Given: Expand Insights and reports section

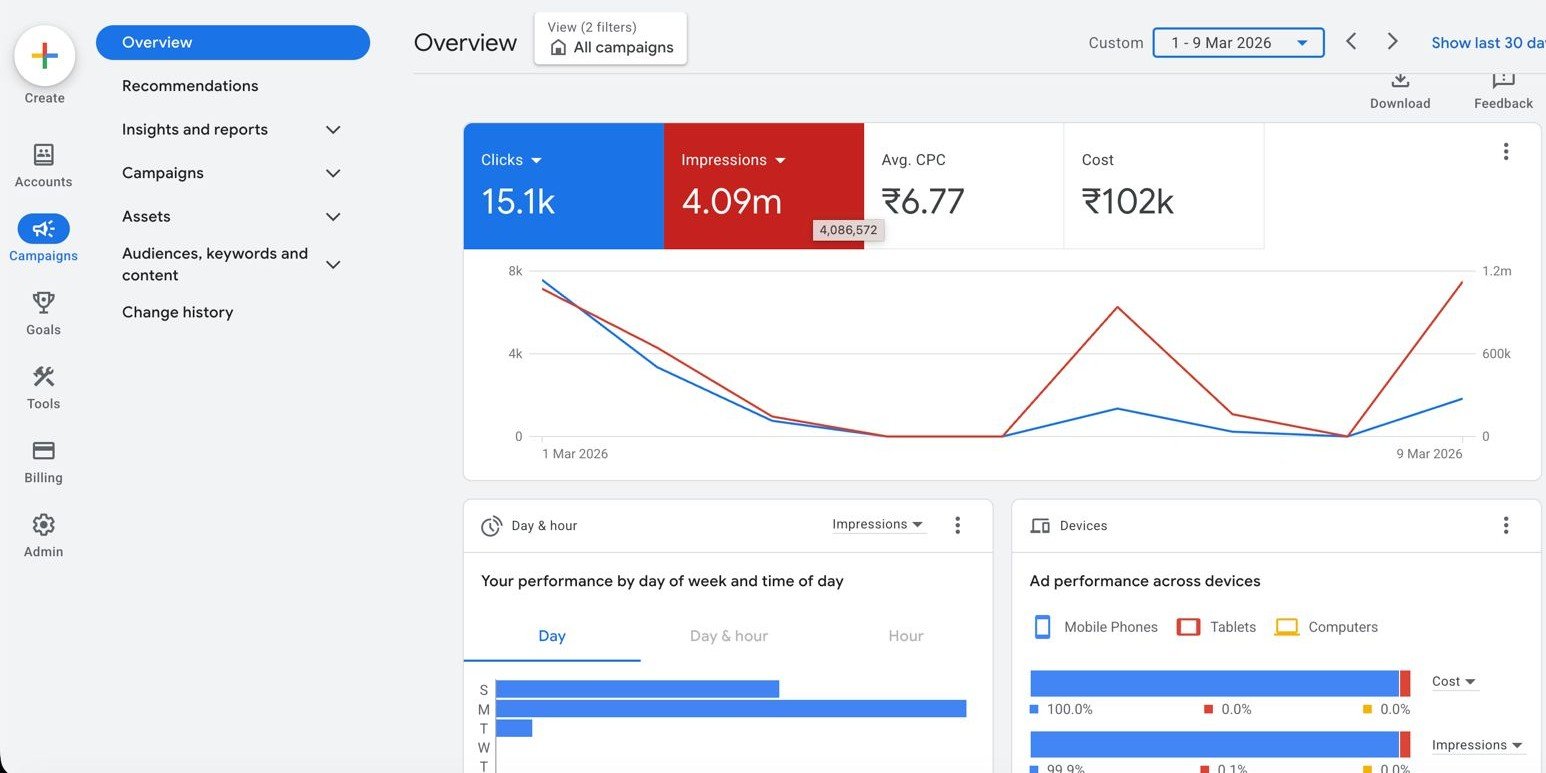Looking at the screenshot, I should pyautogui.click(x=333, y=130).
